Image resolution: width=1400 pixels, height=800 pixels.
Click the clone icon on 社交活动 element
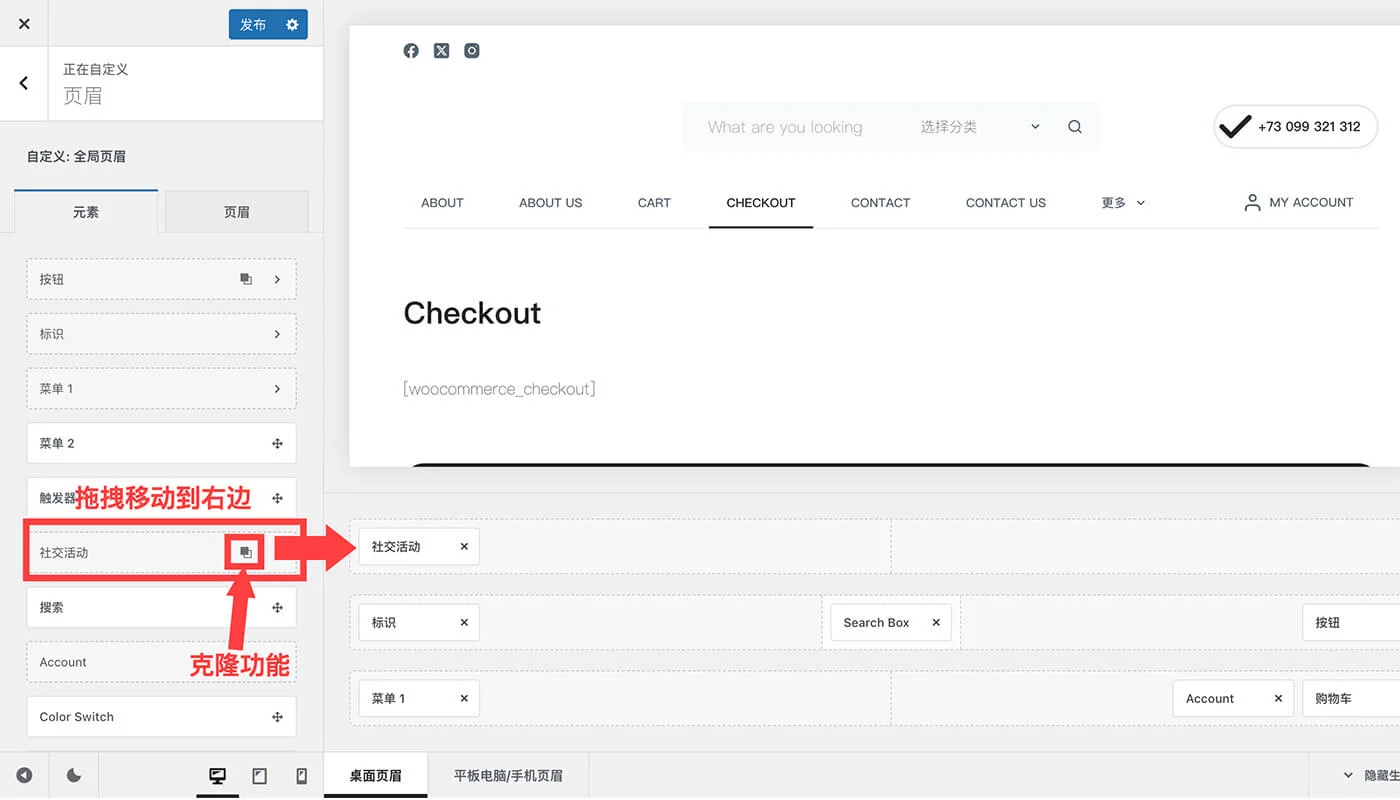point(244,551)
